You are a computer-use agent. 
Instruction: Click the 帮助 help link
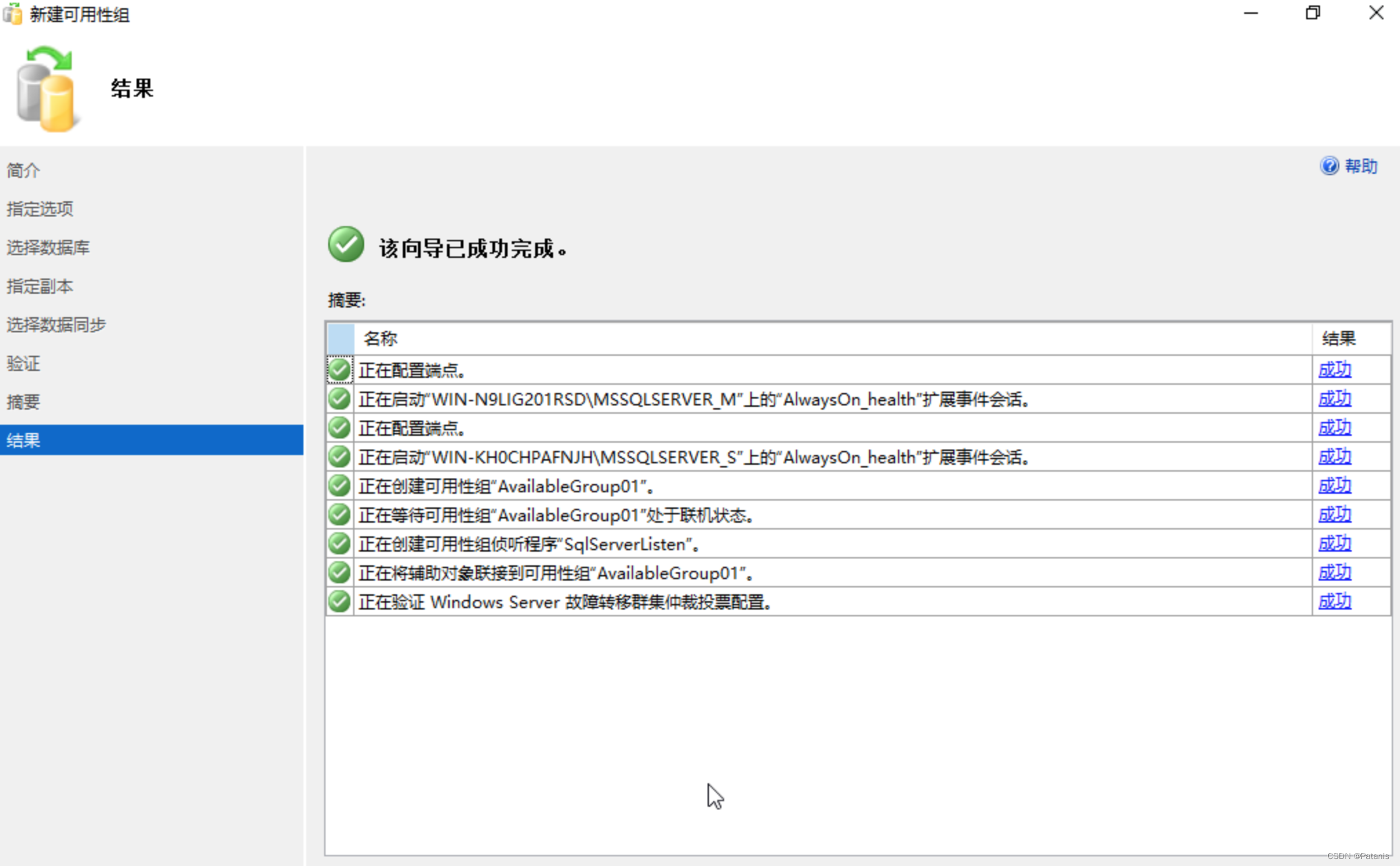pyautogui.click(x=1360, y=166)
